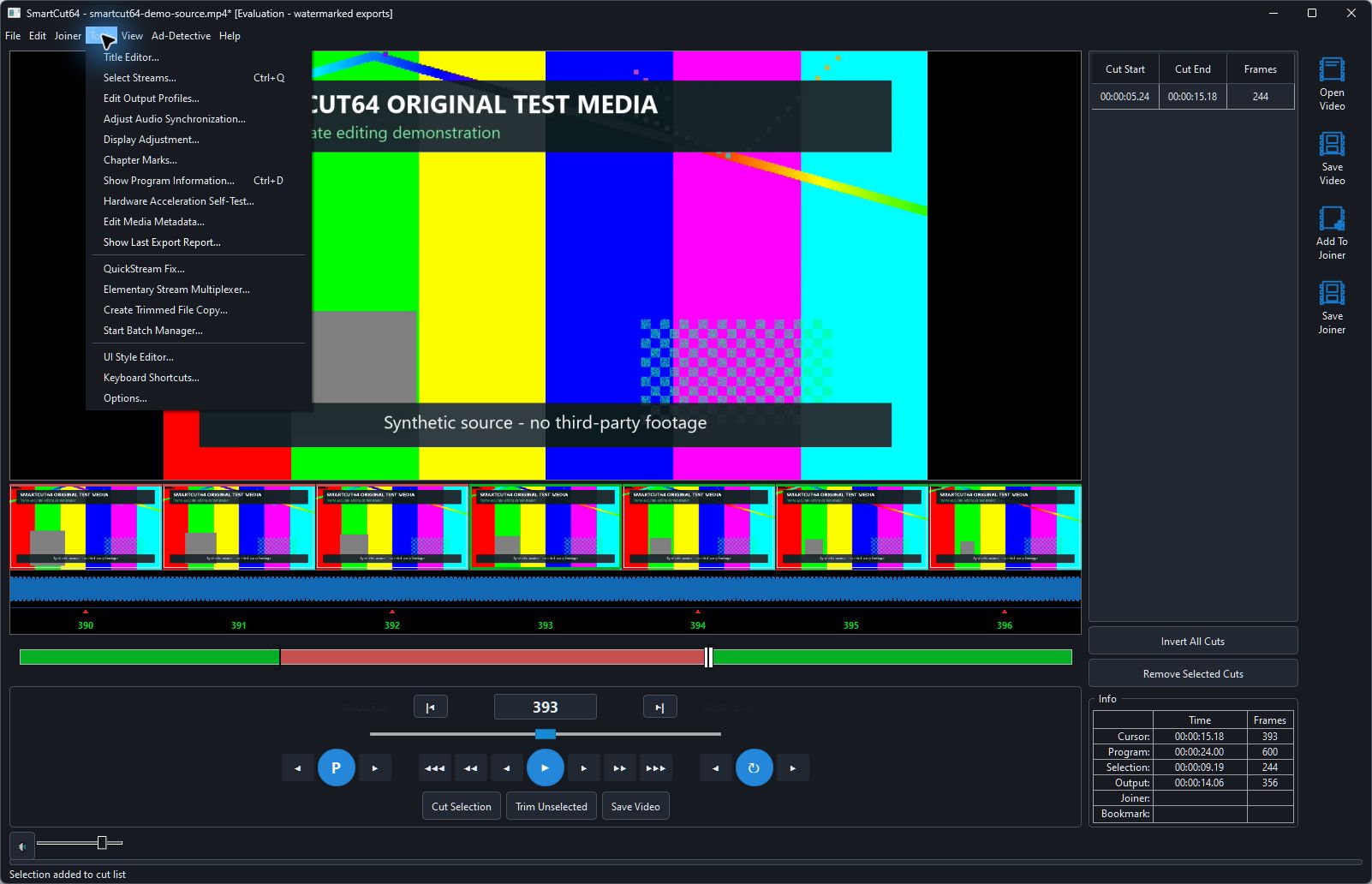Step back one frame left of Play
This screenshot has height=884, width=1372.
click(507, 768)
